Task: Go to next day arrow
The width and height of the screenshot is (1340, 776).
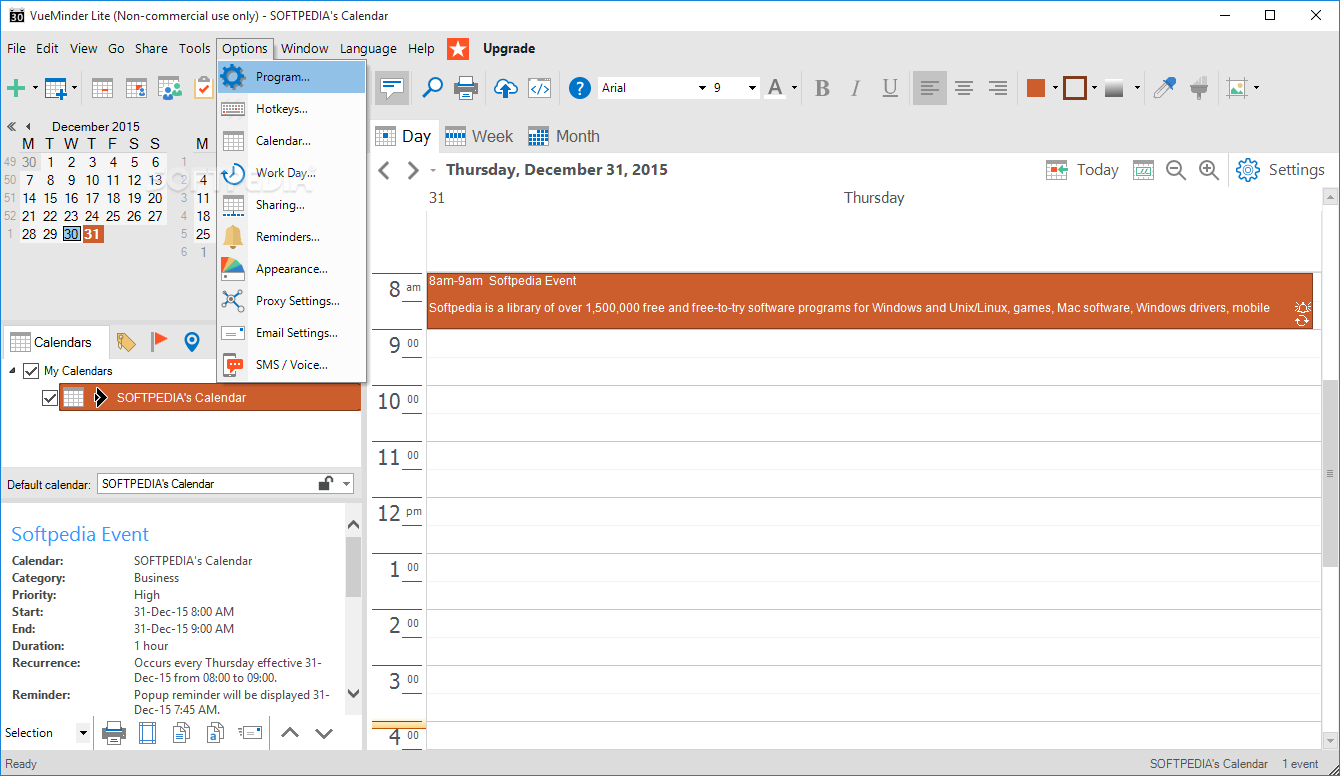Action: tap(412, 170)
